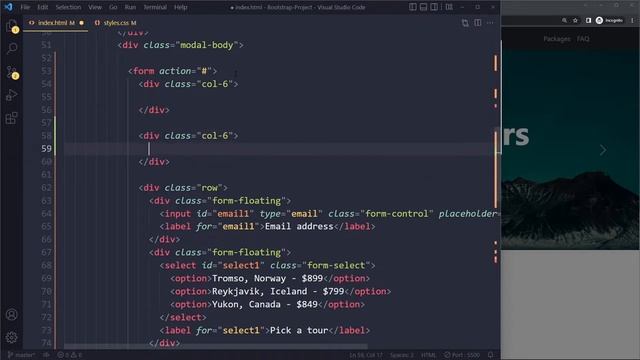Open the Source Control view
This screenshot has width=640, height=360.
[x=12, y=72]
